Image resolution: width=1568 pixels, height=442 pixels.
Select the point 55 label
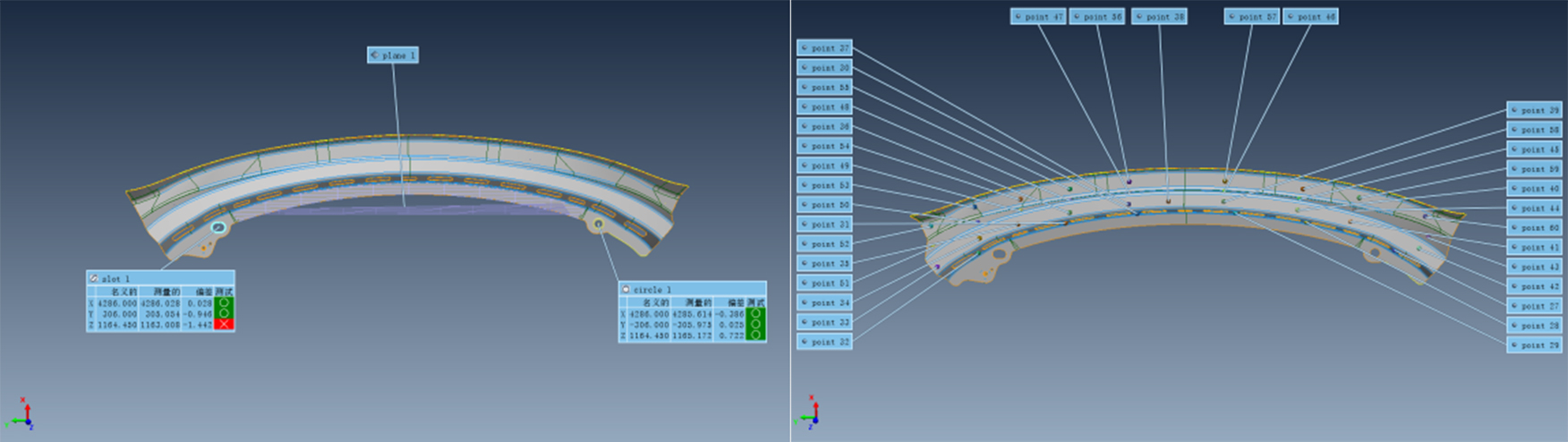[x=824, y=88]
